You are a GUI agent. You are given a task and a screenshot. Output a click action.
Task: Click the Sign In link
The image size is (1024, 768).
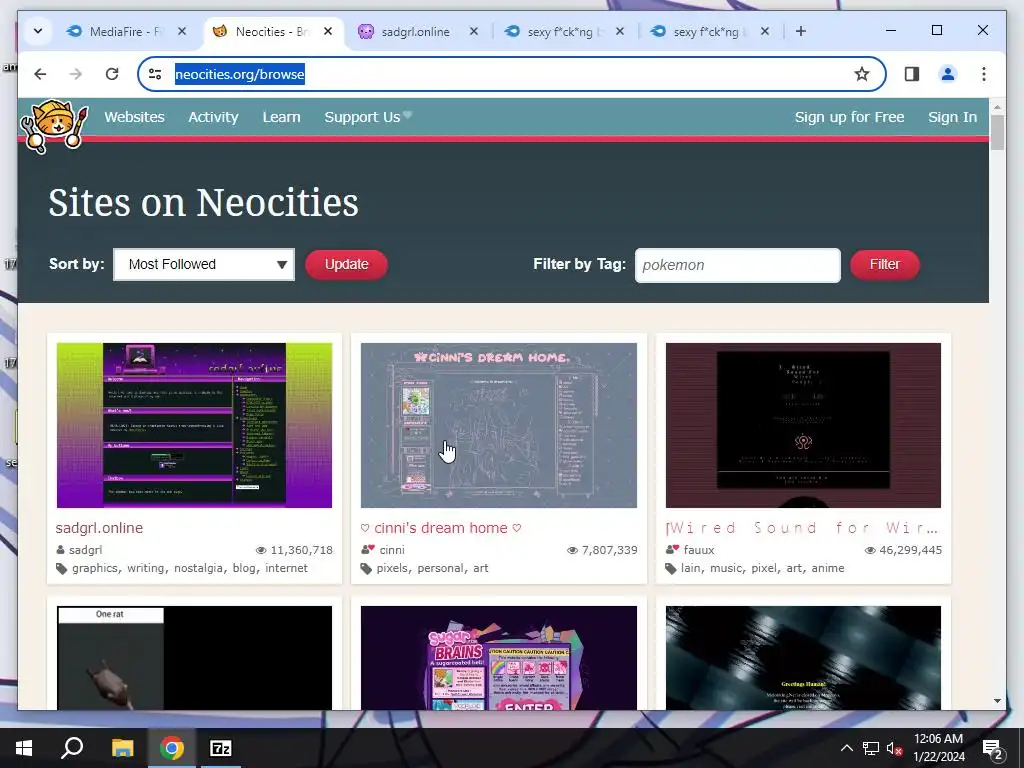tap(953, 117)
